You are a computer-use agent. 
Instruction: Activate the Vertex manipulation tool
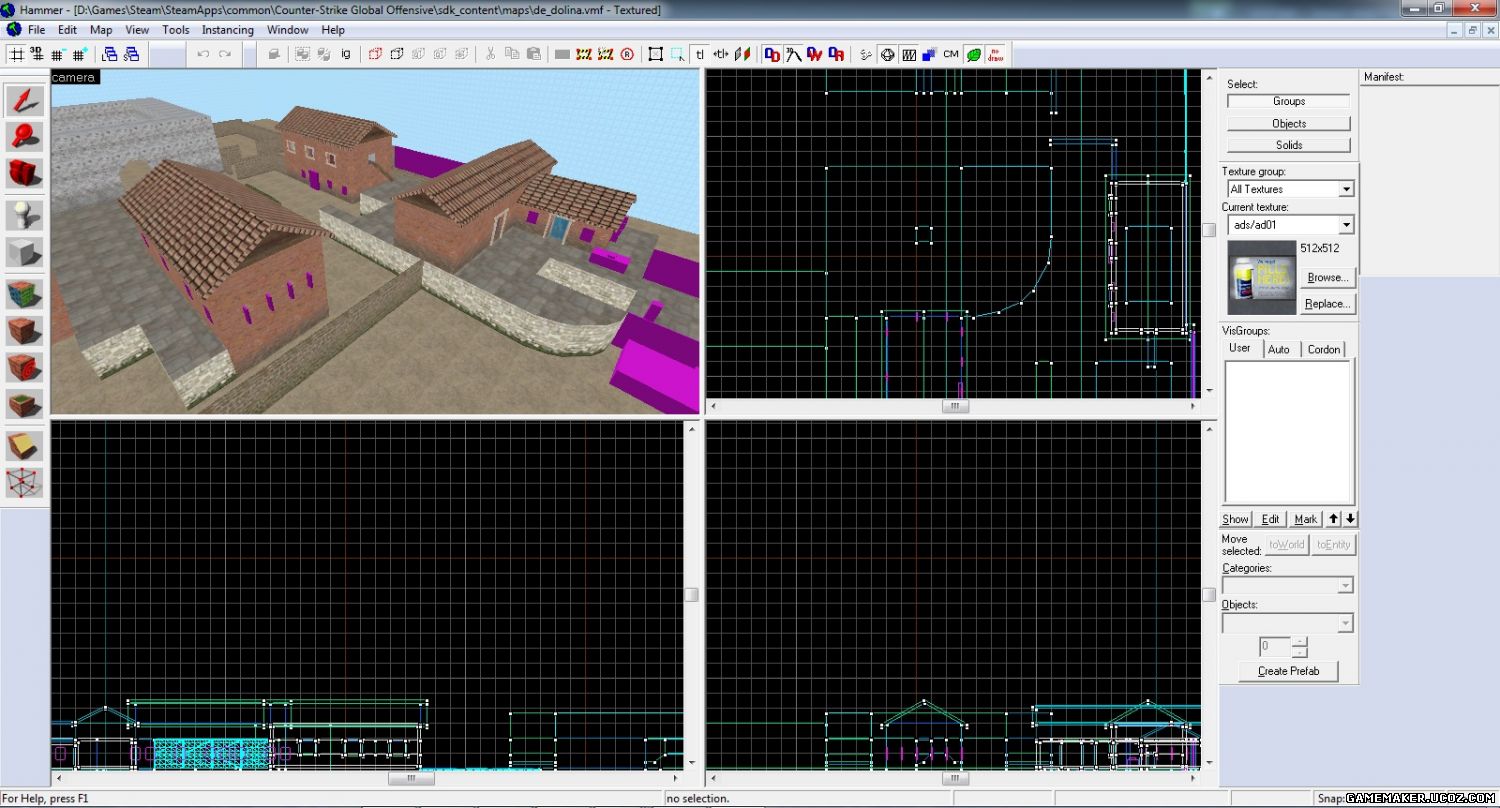(x=24, y=482)
